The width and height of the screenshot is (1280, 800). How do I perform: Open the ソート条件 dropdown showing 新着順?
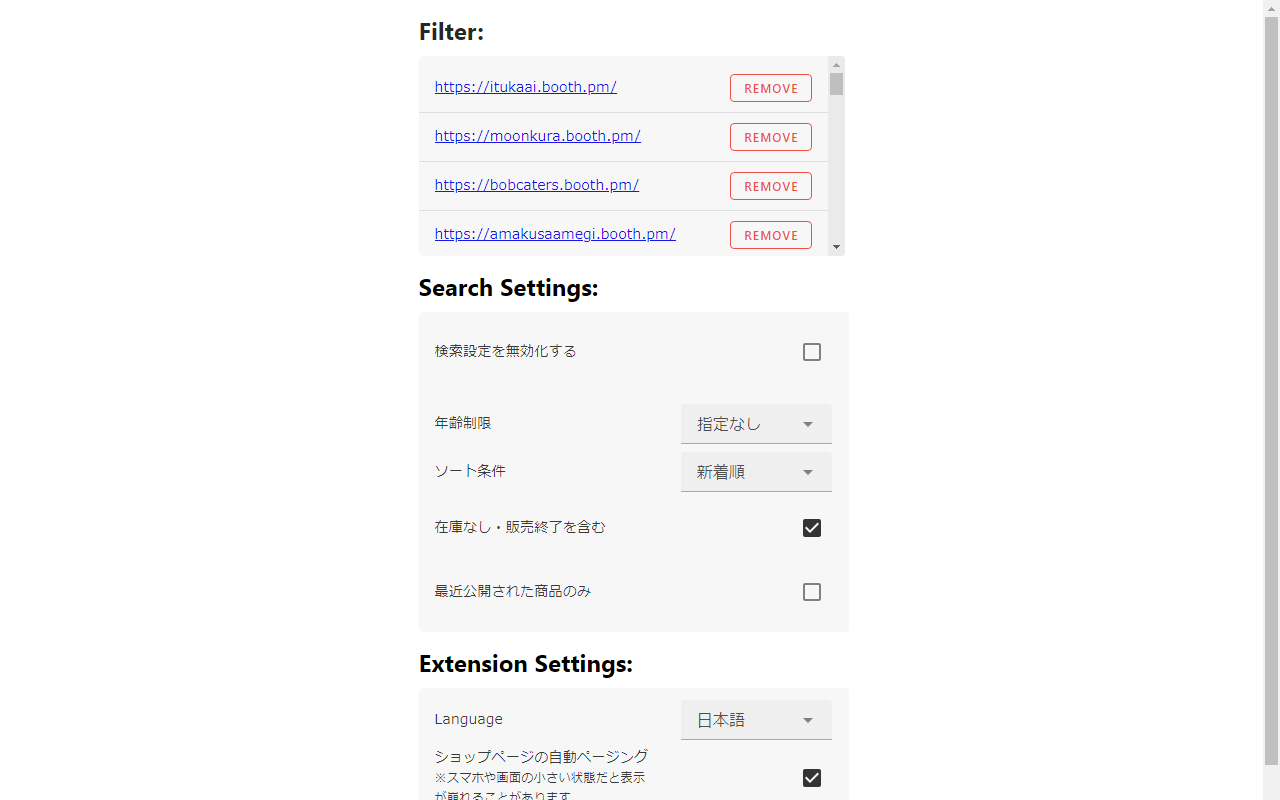tap(756, 472)
